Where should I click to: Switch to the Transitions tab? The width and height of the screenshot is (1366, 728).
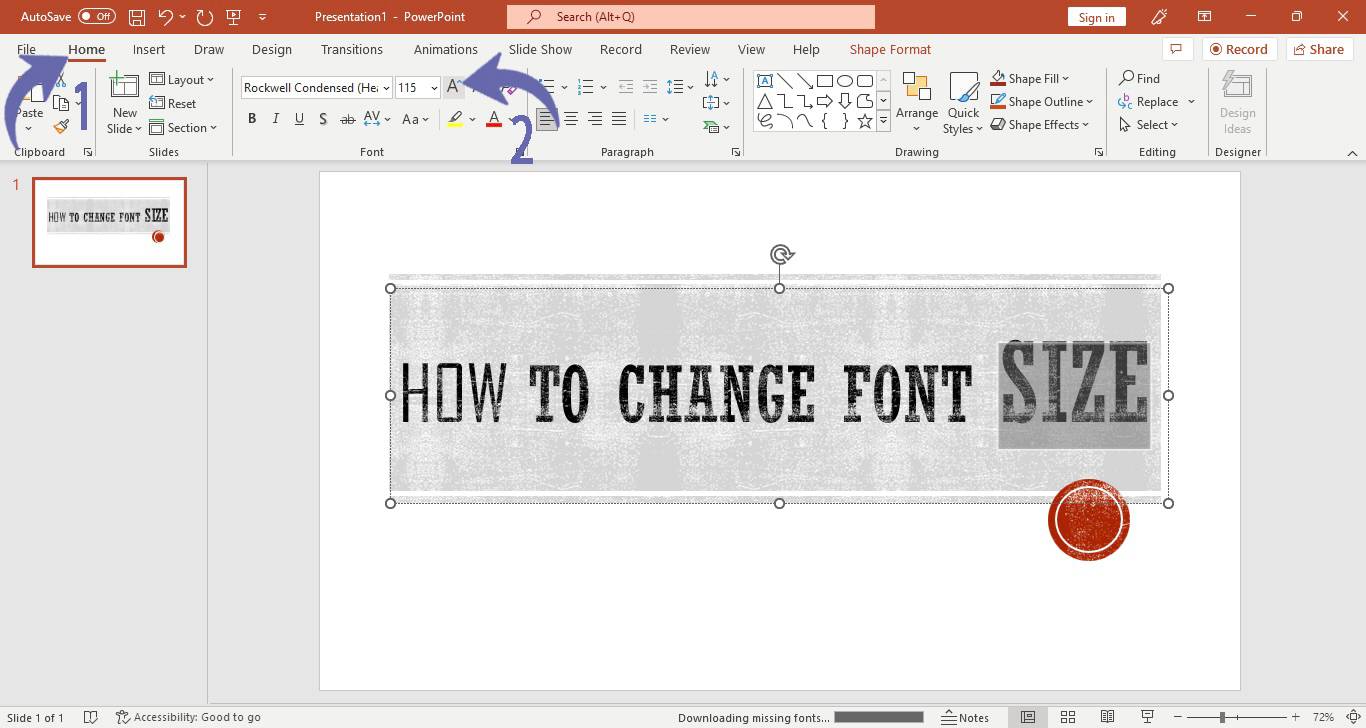[x=352, y=49]
